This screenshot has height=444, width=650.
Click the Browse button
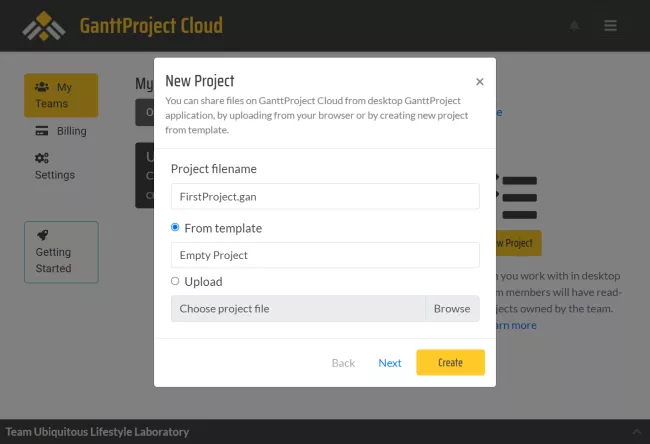[x=452, y=308]
